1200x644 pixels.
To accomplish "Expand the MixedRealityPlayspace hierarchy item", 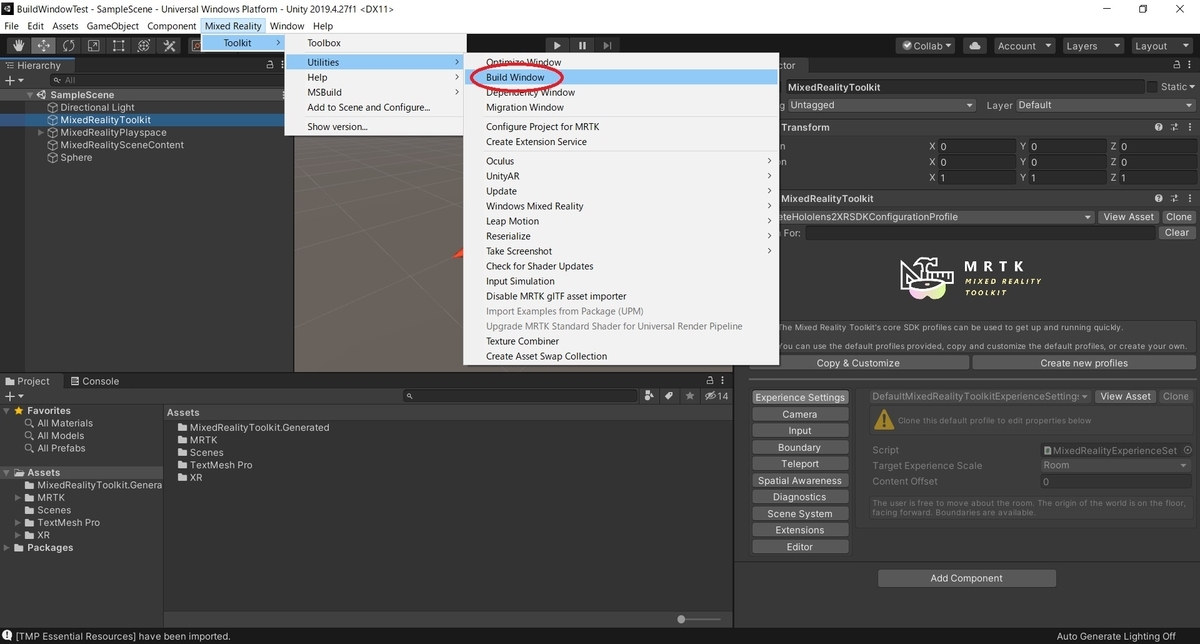I will [x=41, y=132].
